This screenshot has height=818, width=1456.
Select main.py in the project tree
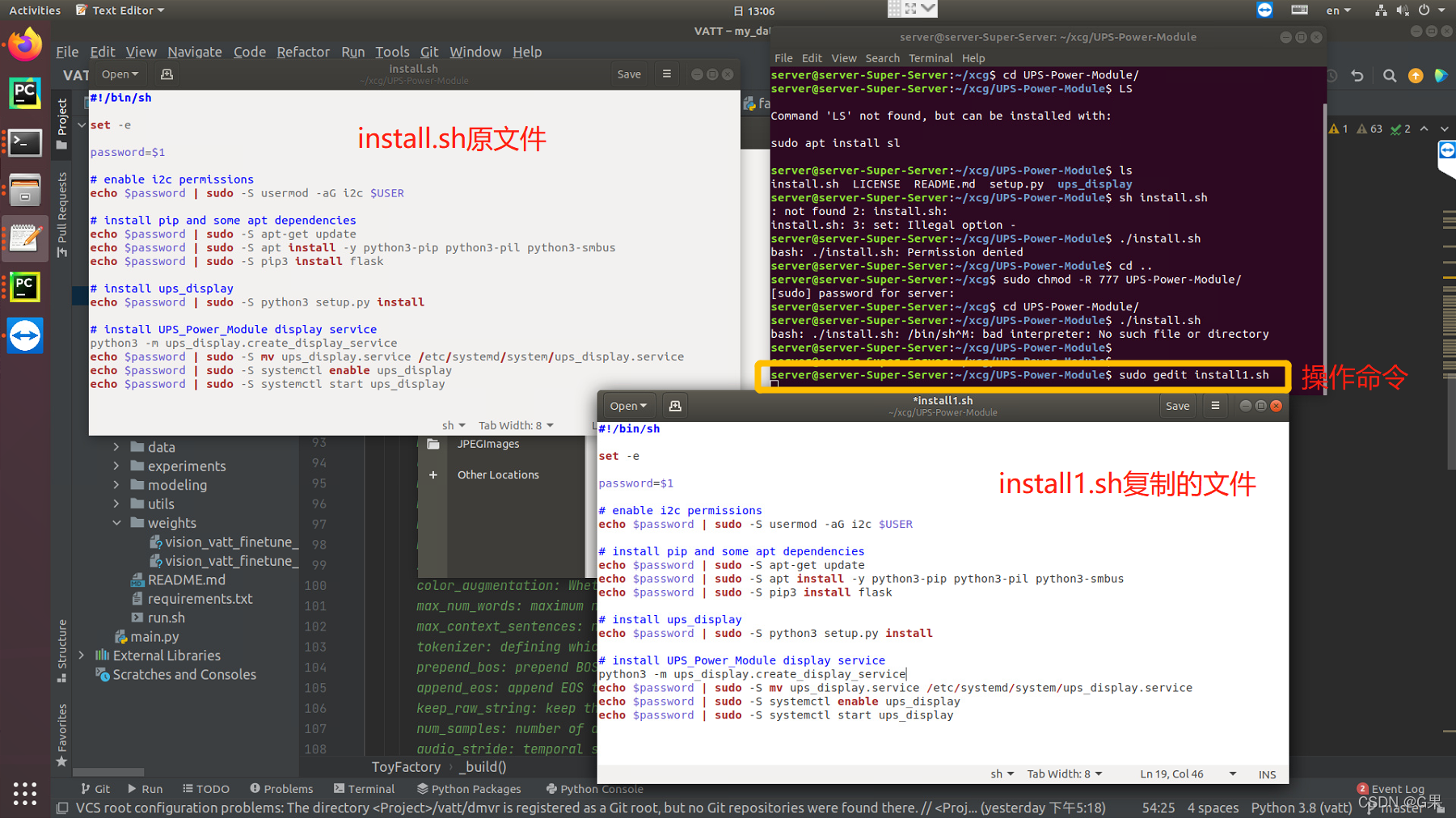click(154, 637)
